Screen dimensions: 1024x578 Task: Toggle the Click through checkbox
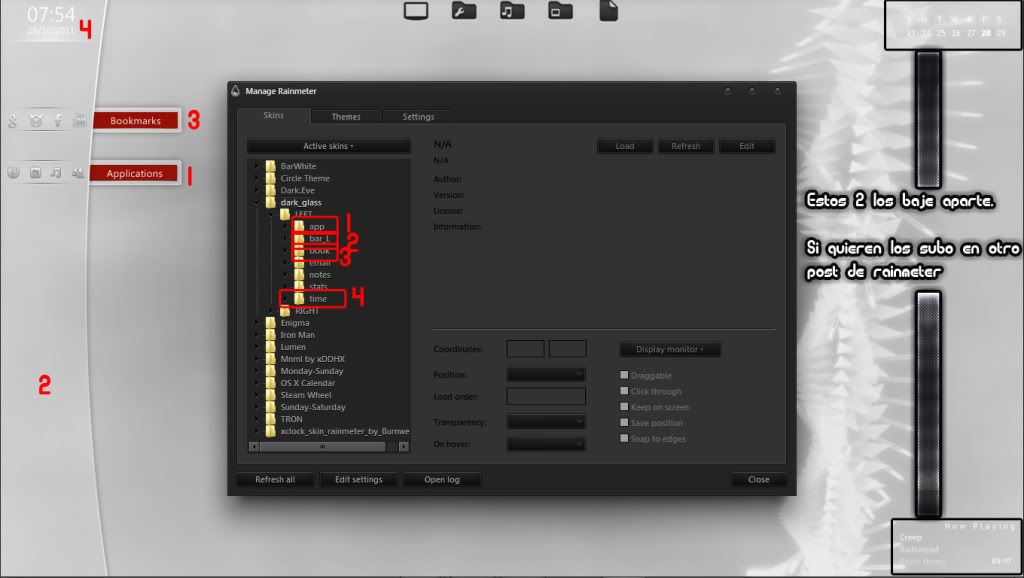[624, 391]
